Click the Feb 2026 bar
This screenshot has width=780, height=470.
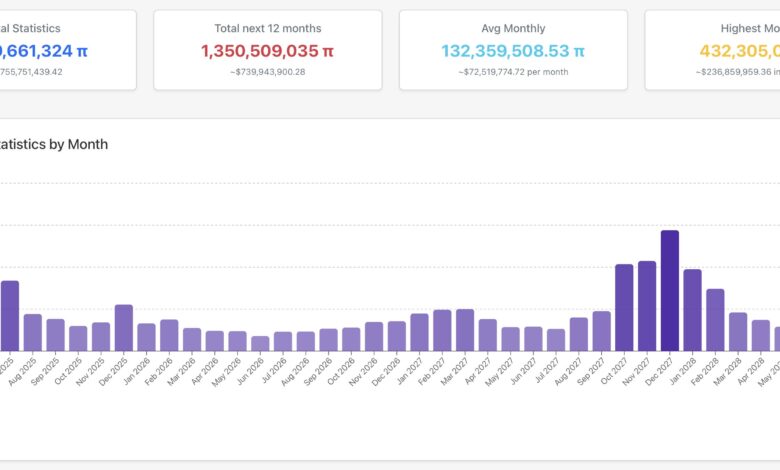pos(169,336)
